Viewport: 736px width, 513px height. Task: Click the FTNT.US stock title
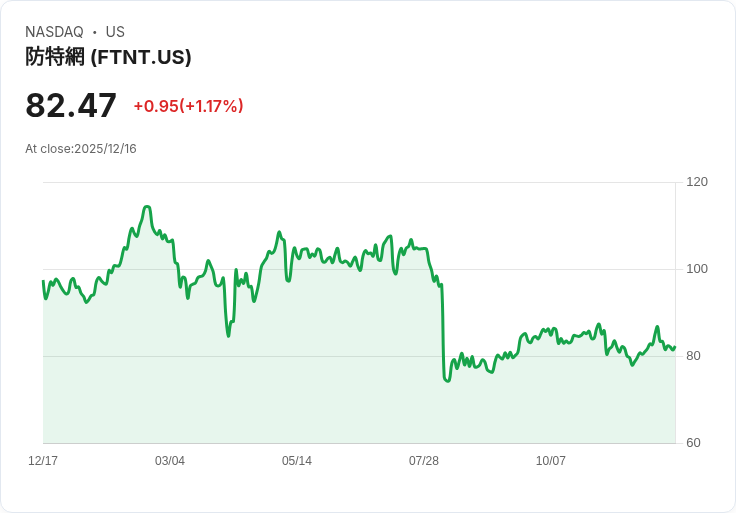[108, 57]
